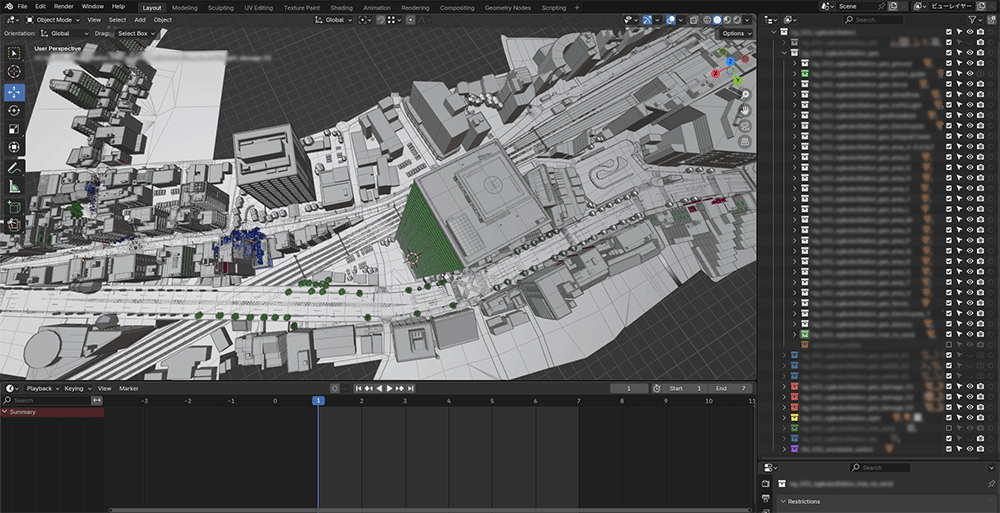The image size is (1000, 513).
Task: Pick the Annotate pencil tool
Action: [x=14, y=167]
